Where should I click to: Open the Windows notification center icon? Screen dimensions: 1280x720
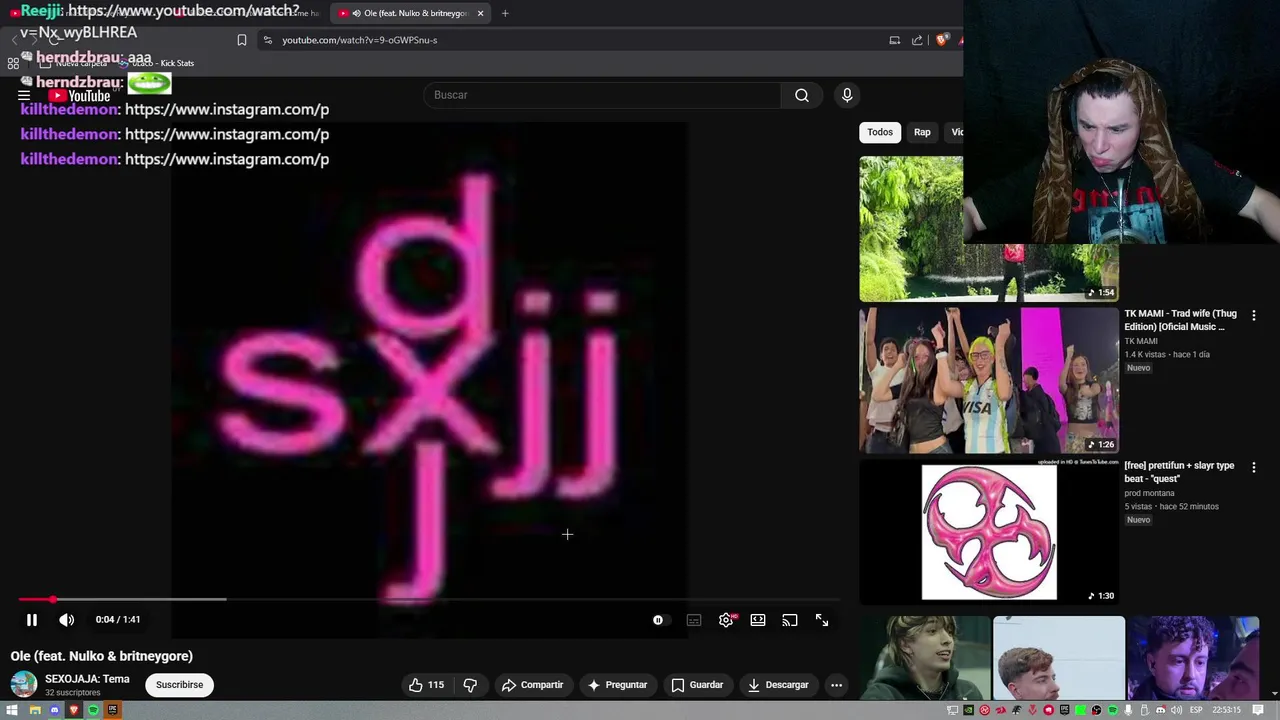(1258, 710)
